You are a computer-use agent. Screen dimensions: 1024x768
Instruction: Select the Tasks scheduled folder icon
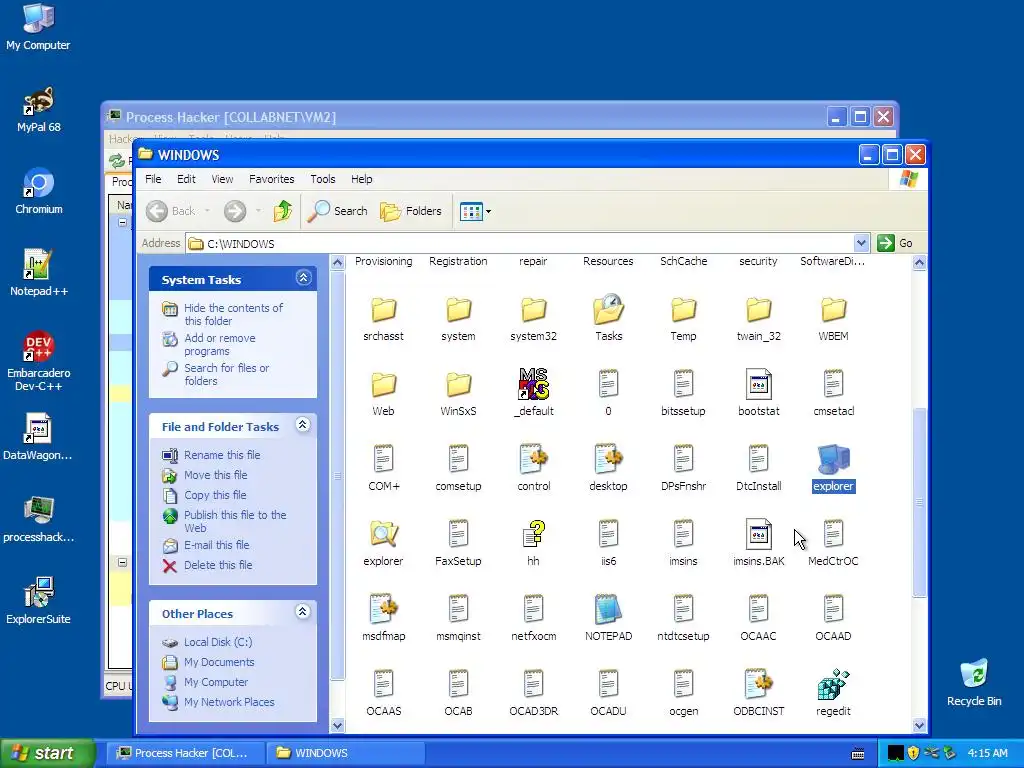608,309
